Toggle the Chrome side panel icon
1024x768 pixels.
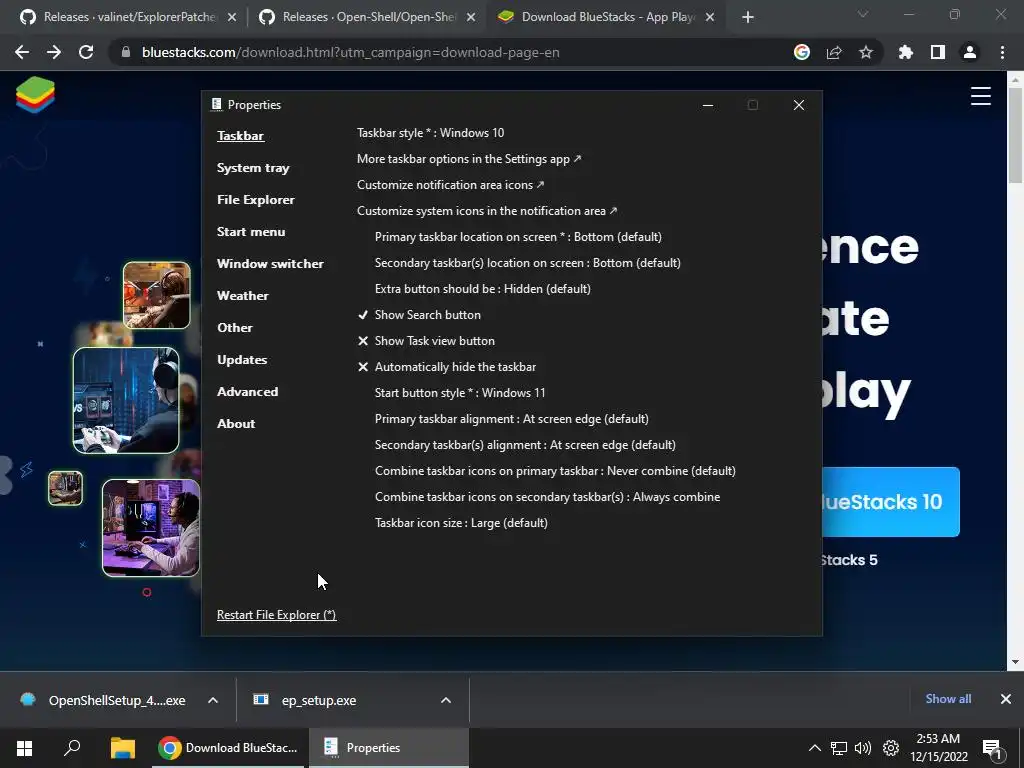click(938, 52)
